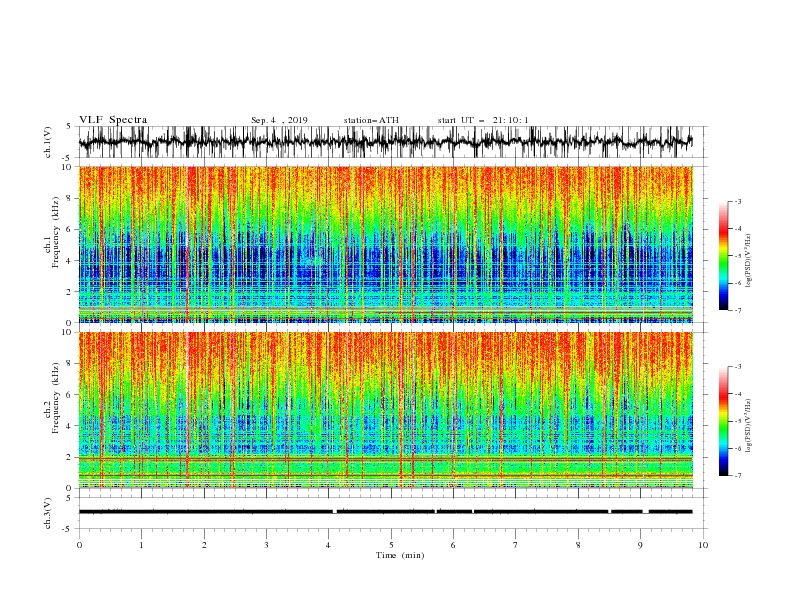Click the 'start UT = 21:10:1' text

click(483, 120)
